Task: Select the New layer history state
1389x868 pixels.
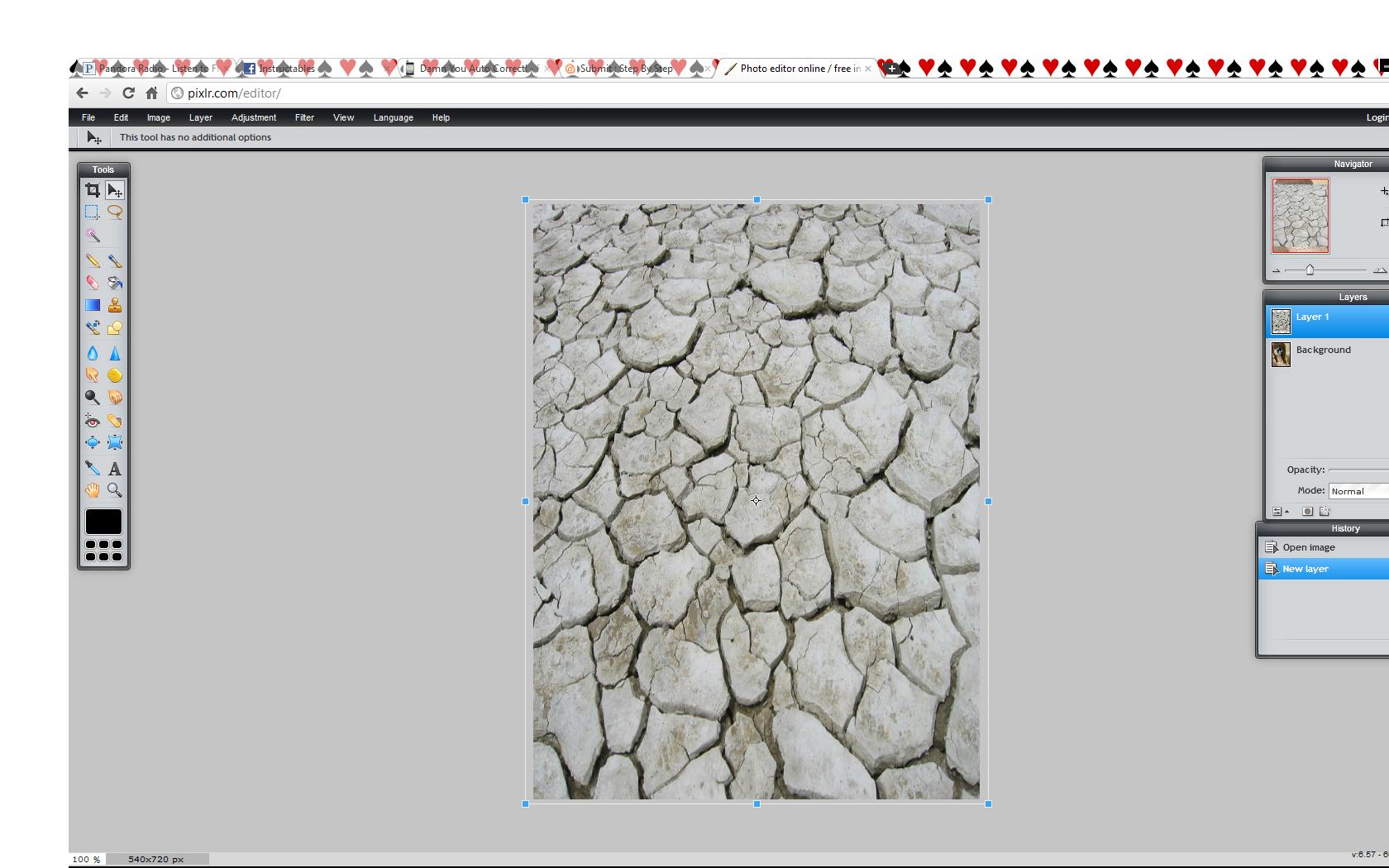Action: coord(1324,569)
